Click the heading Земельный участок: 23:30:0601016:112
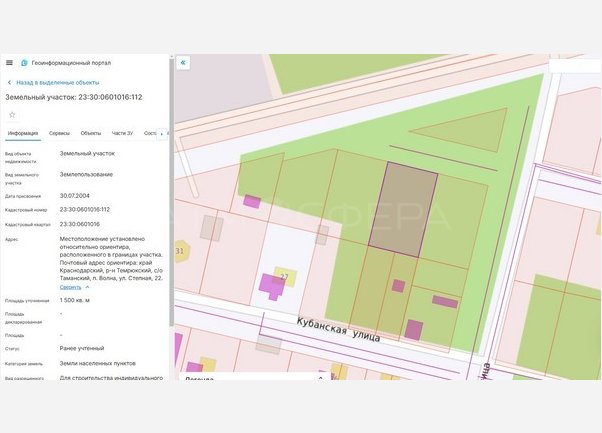 74,98
